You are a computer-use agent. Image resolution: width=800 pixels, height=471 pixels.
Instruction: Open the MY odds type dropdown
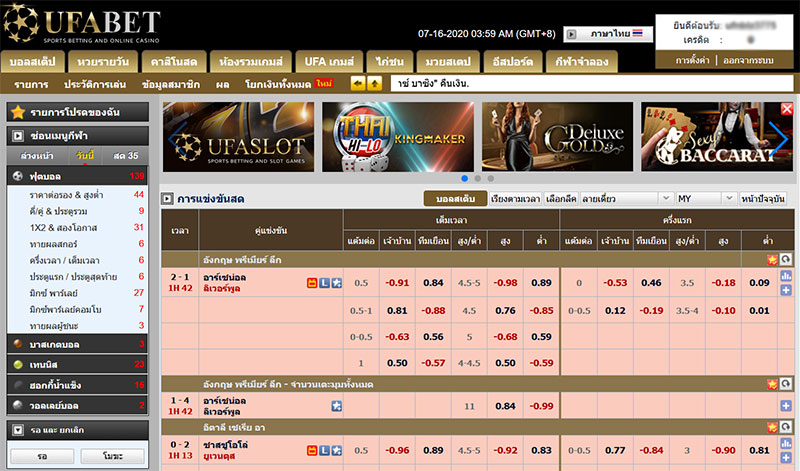[706, 199]
